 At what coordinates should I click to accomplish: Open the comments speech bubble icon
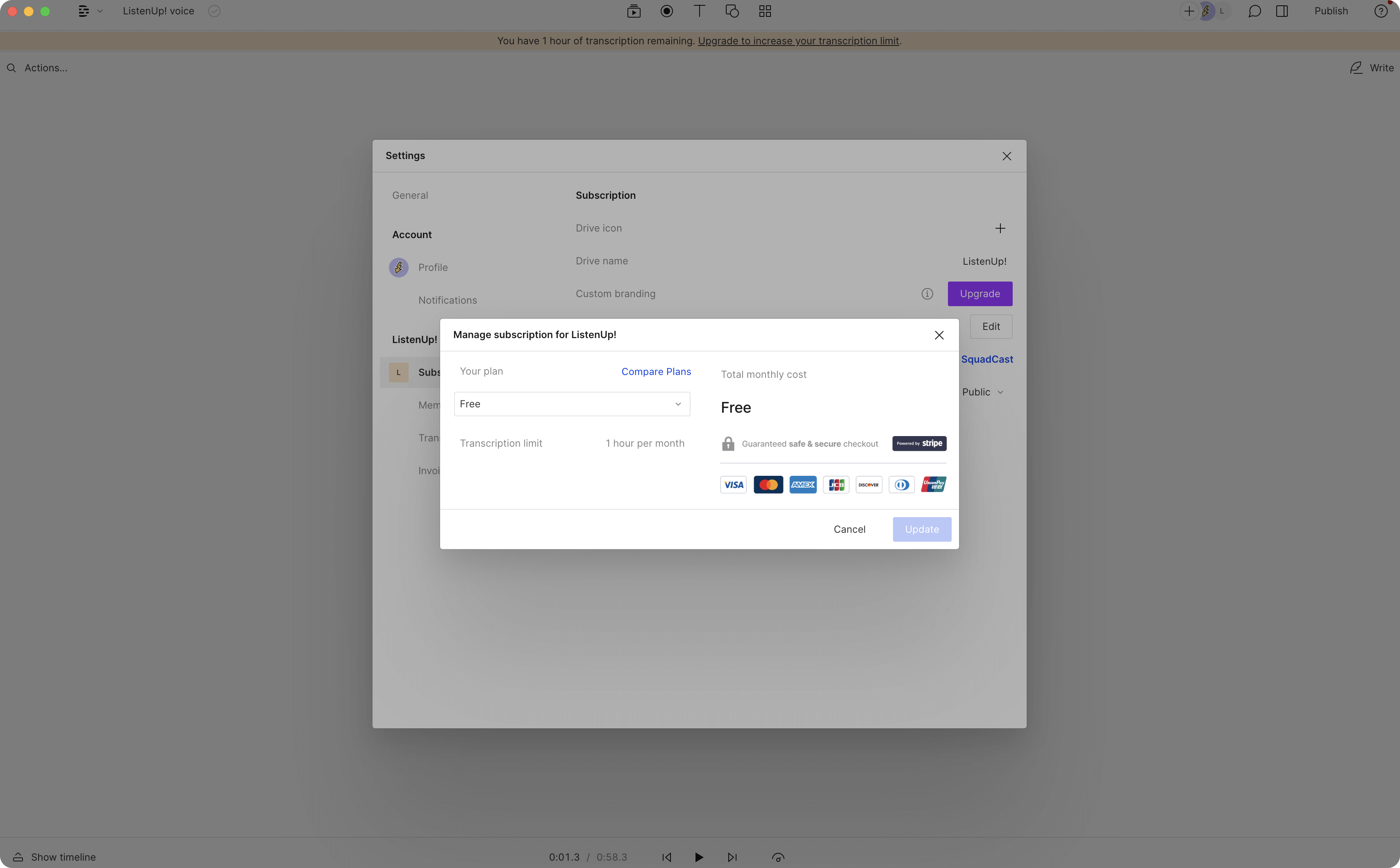click(1254, 11)
